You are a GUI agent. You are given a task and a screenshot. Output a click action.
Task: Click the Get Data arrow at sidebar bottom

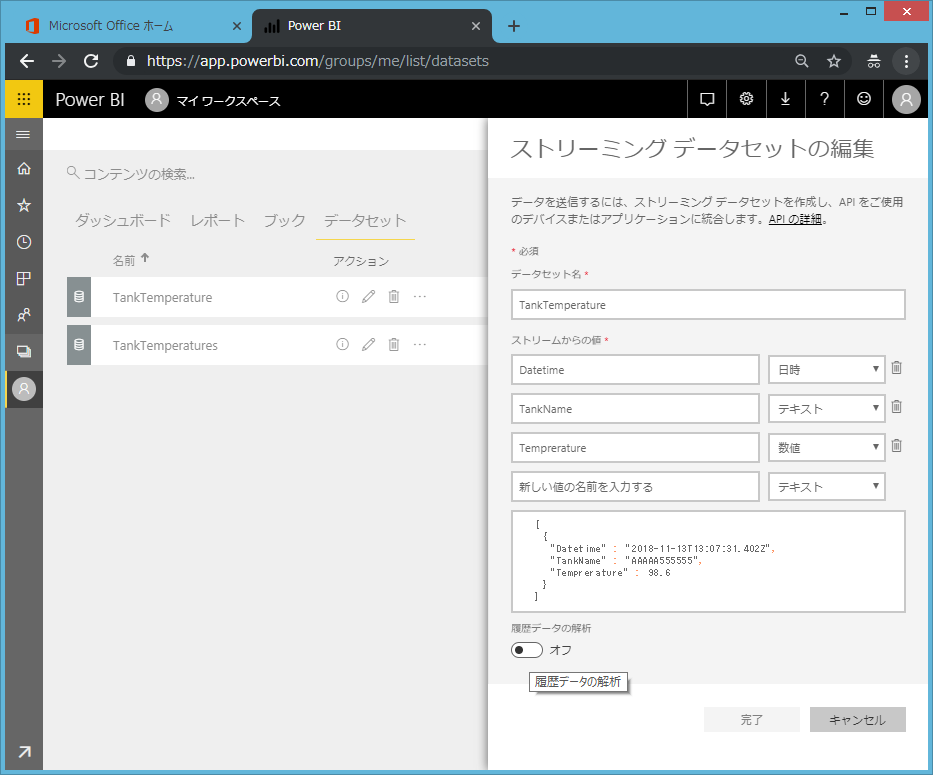pyautogui.click(x=24, y=752)
